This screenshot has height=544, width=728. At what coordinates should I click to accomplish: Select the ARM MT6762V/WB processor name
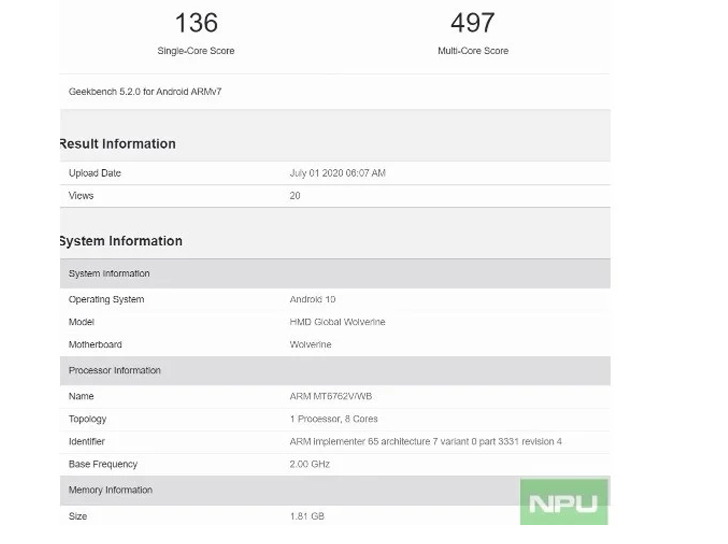tap(331, 396)
